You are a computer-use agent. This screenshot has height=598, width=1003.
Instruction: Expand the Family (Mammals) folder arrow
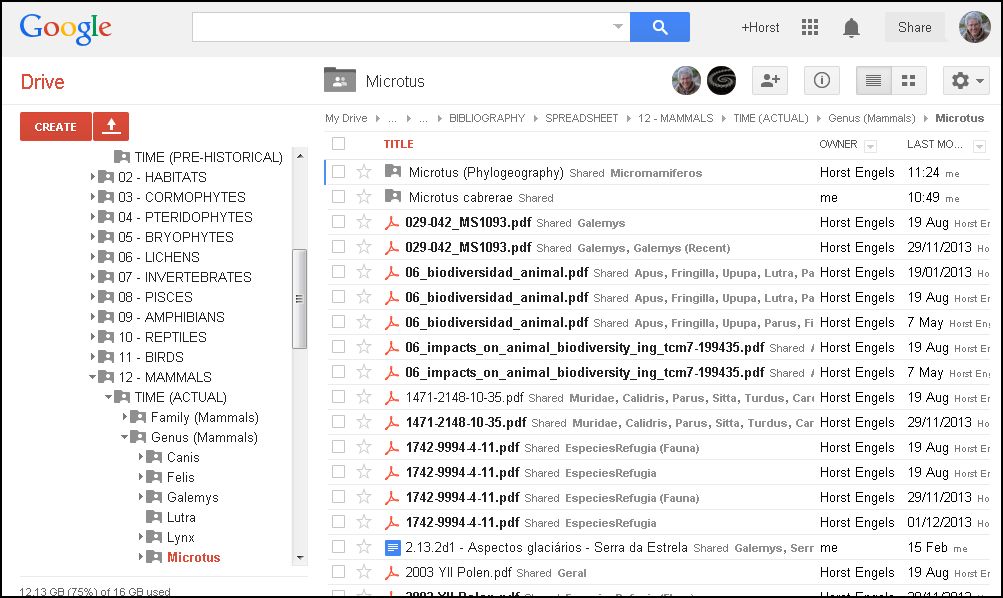[125, 417]
